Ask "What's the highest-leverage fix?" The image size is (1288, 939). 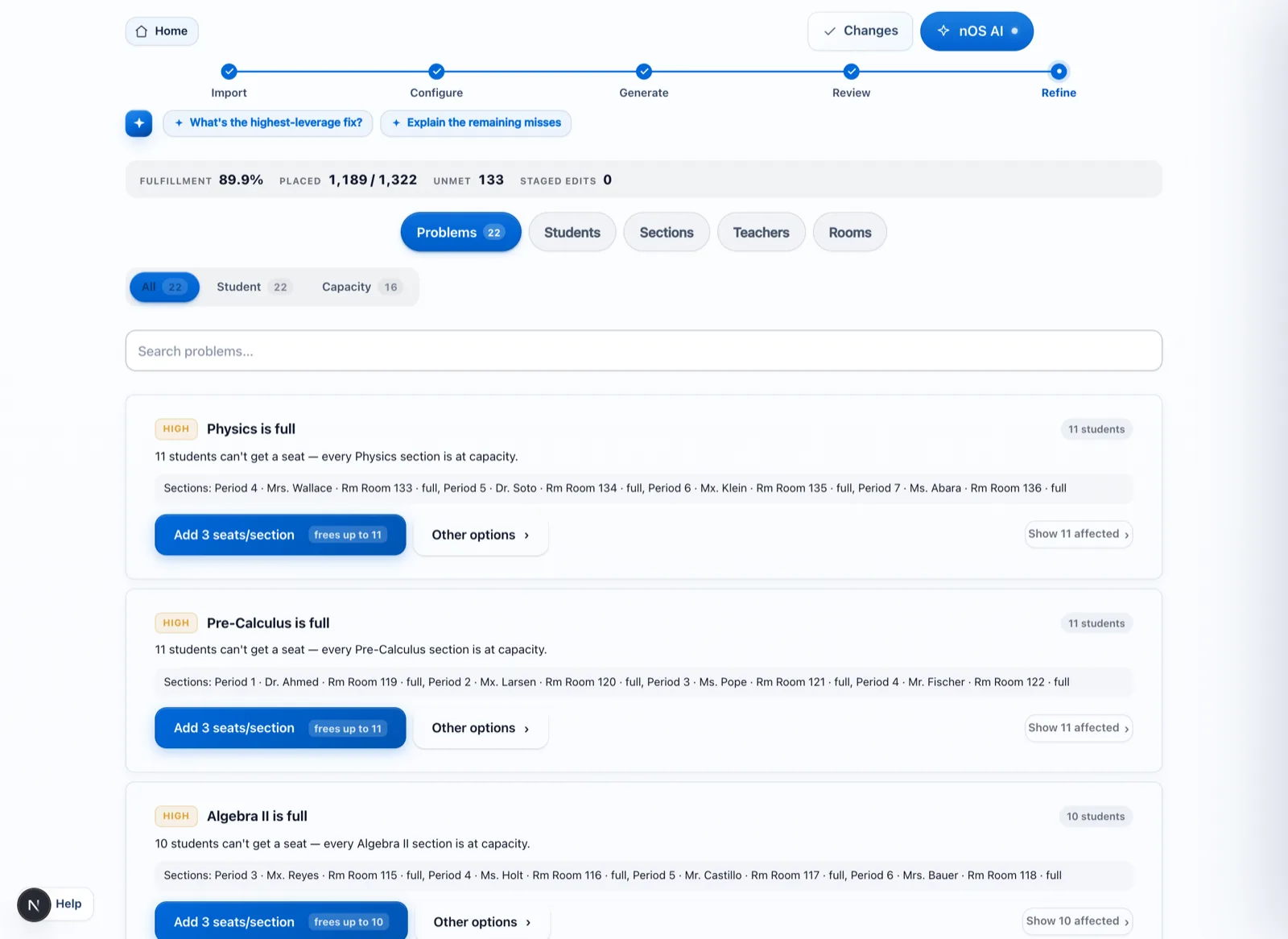(x=268, y=123)
